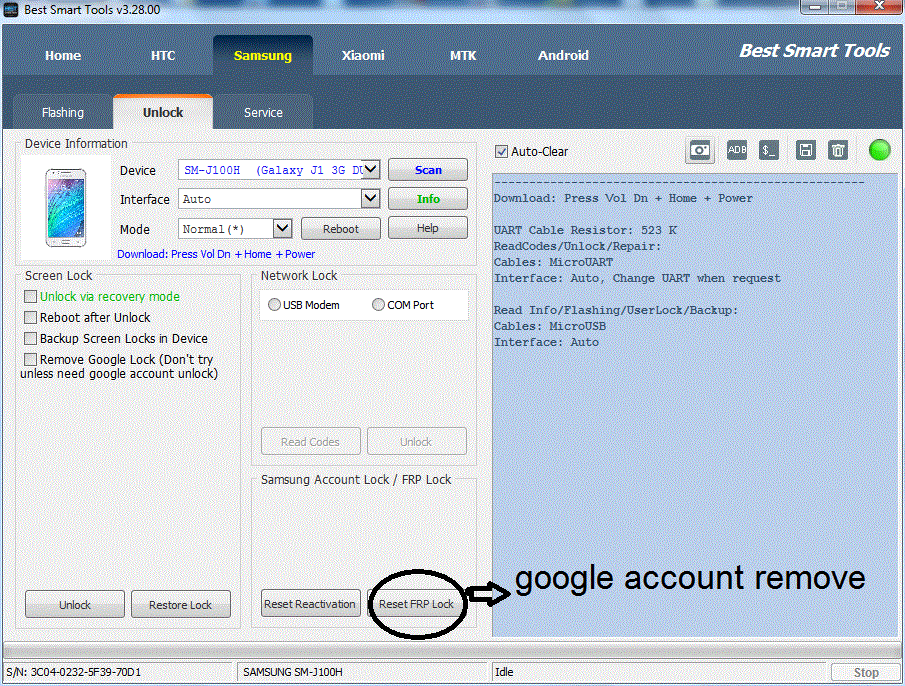Click the green status indicator
The height and width of the screenshot is (686, 905).
click(x=880, y=150)
